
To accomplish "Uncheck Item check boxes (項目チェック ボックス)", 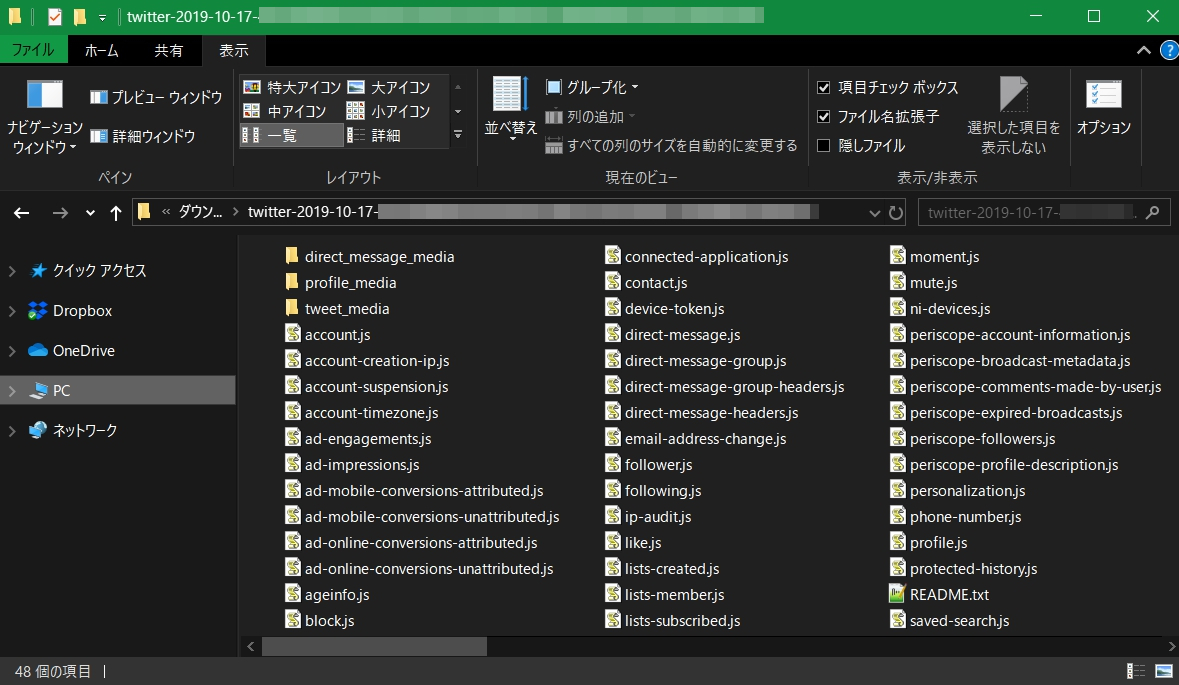I will 823,87.
